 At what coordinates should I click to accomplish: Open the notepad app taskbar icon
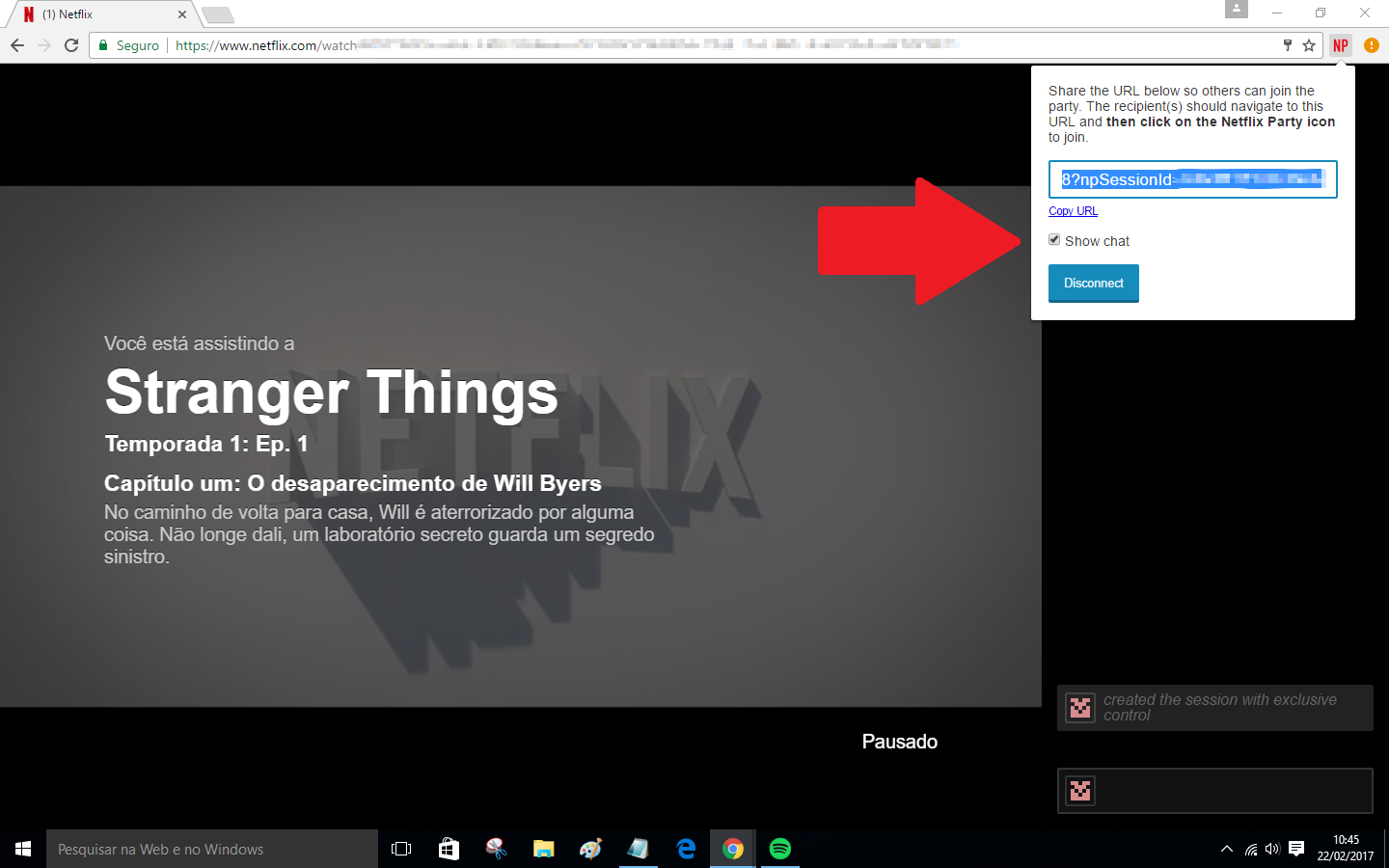(x=638, y=849)
